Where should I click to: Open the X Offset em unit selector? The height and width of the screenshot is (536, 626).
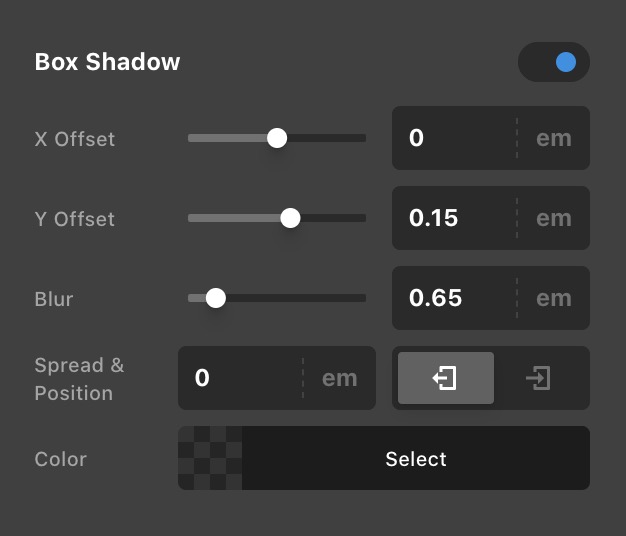pos(554,138)
